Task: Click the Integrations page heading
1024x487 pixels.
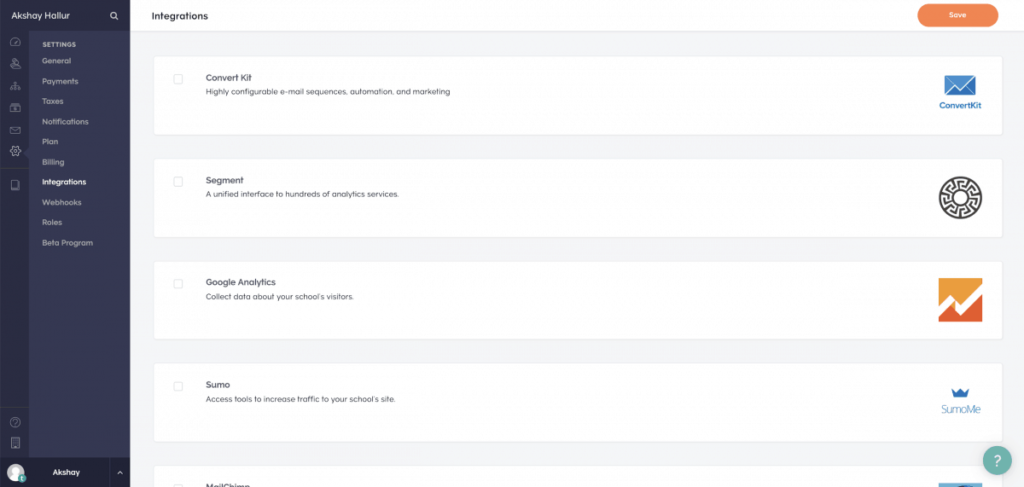Action: point(180,16)
